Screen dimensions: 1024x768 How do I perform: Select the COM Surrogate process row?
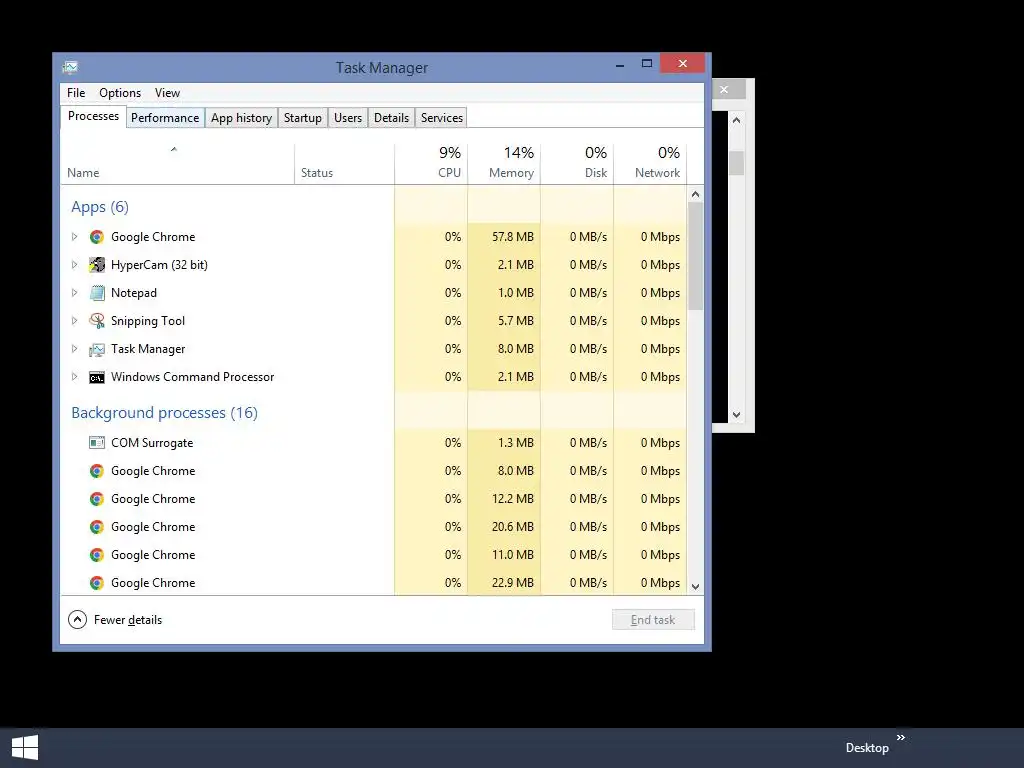pos(374,443)
